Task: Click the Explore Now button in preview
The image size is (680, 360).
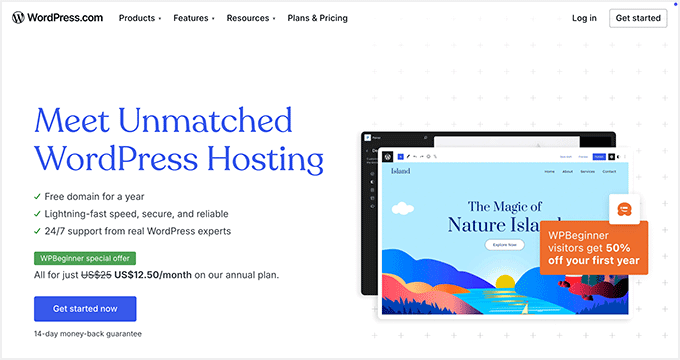Action: [504, 245]
